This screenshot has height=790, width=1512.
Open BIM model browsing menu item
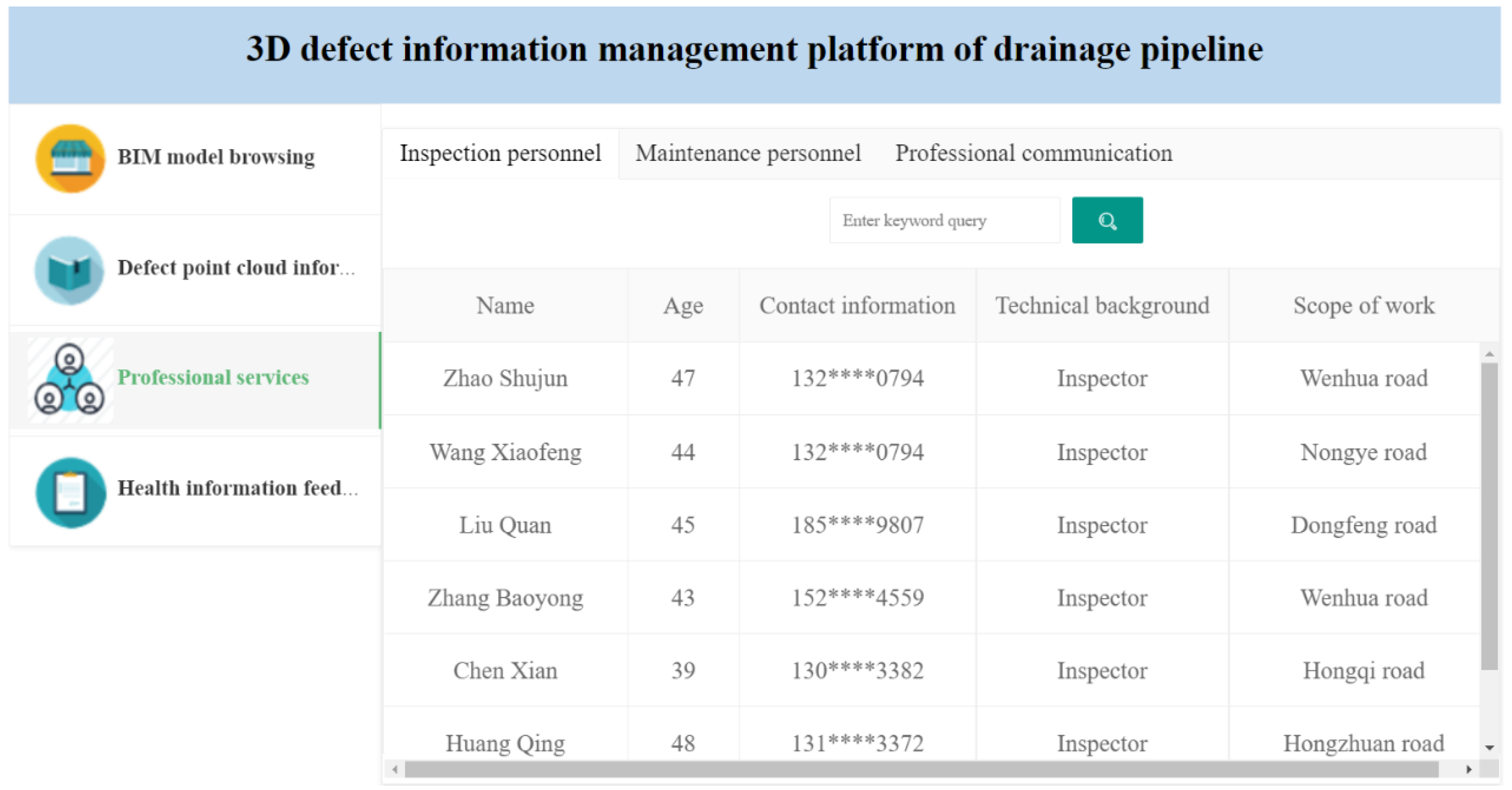[216, 157]
